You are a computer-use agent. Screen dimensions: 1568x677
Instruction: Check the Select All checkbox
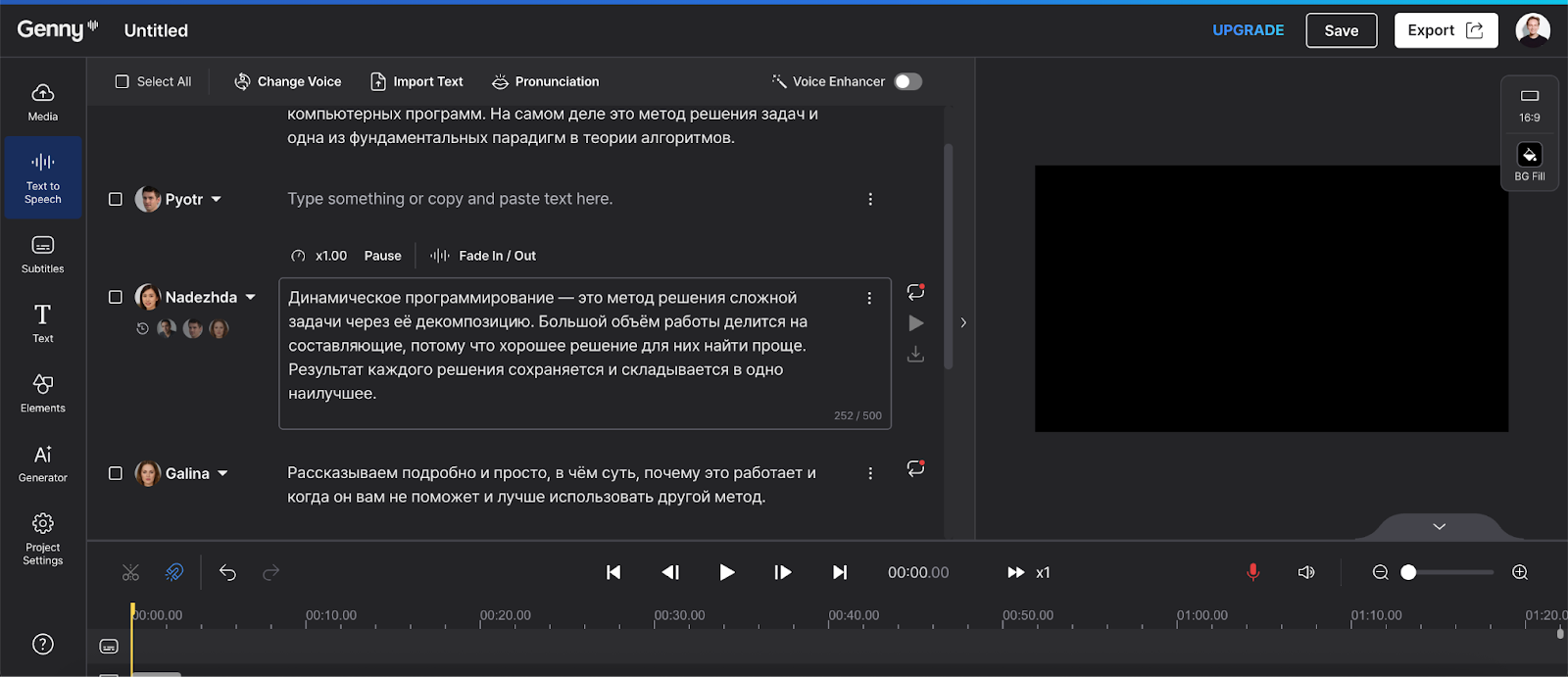(122, 81)
